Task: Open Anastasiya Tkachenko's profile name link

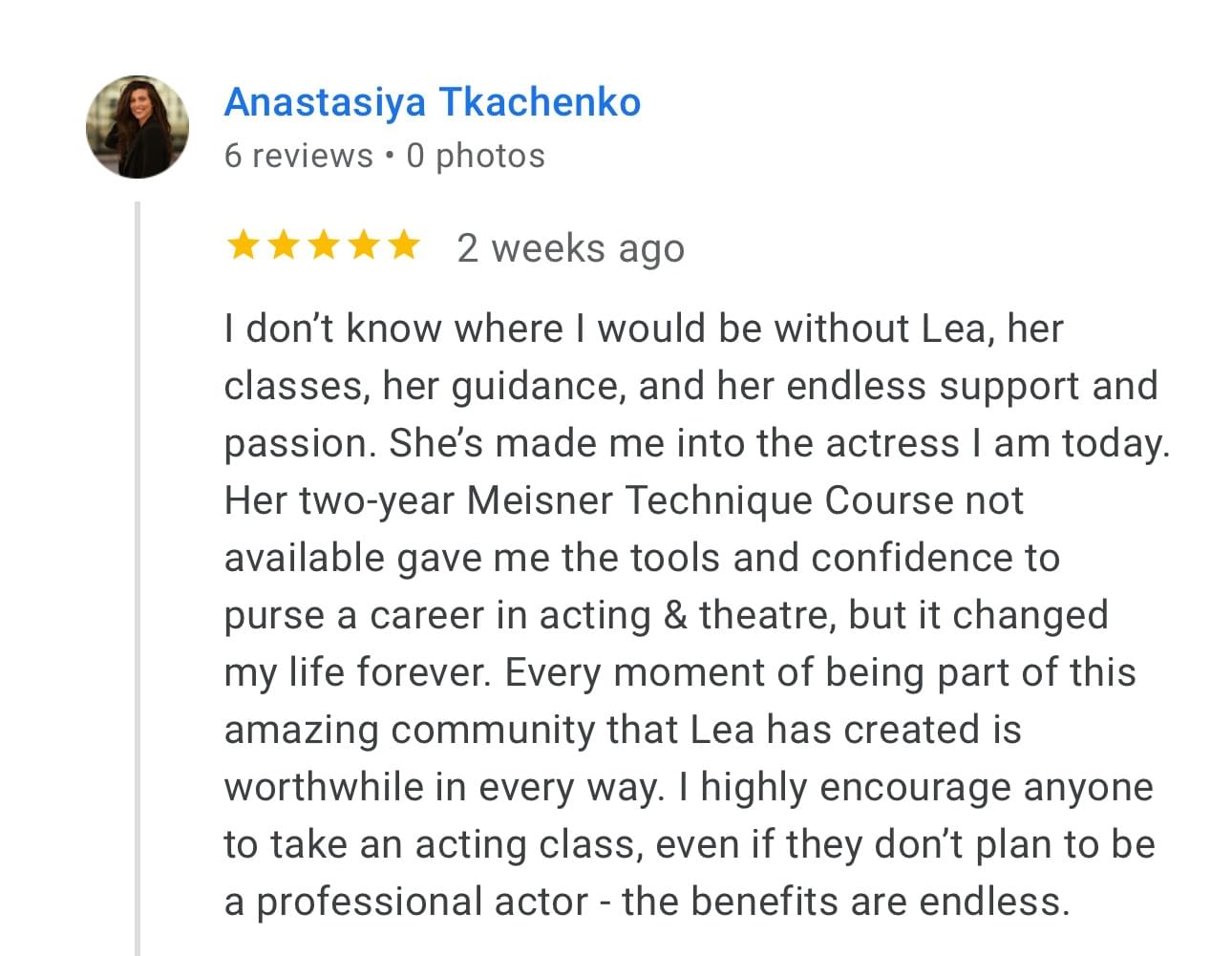Action: pyautogui.click(x=432, y=102)
